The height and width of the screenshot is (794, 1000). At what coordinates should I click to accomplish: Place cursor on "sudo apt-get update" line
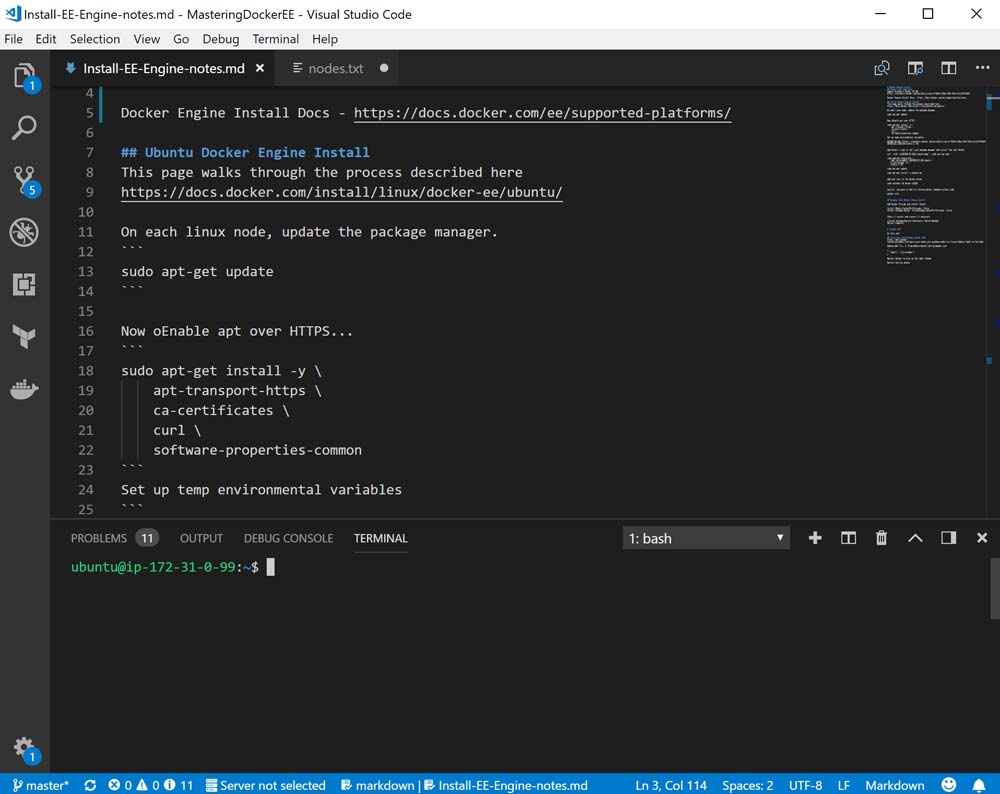197,271
